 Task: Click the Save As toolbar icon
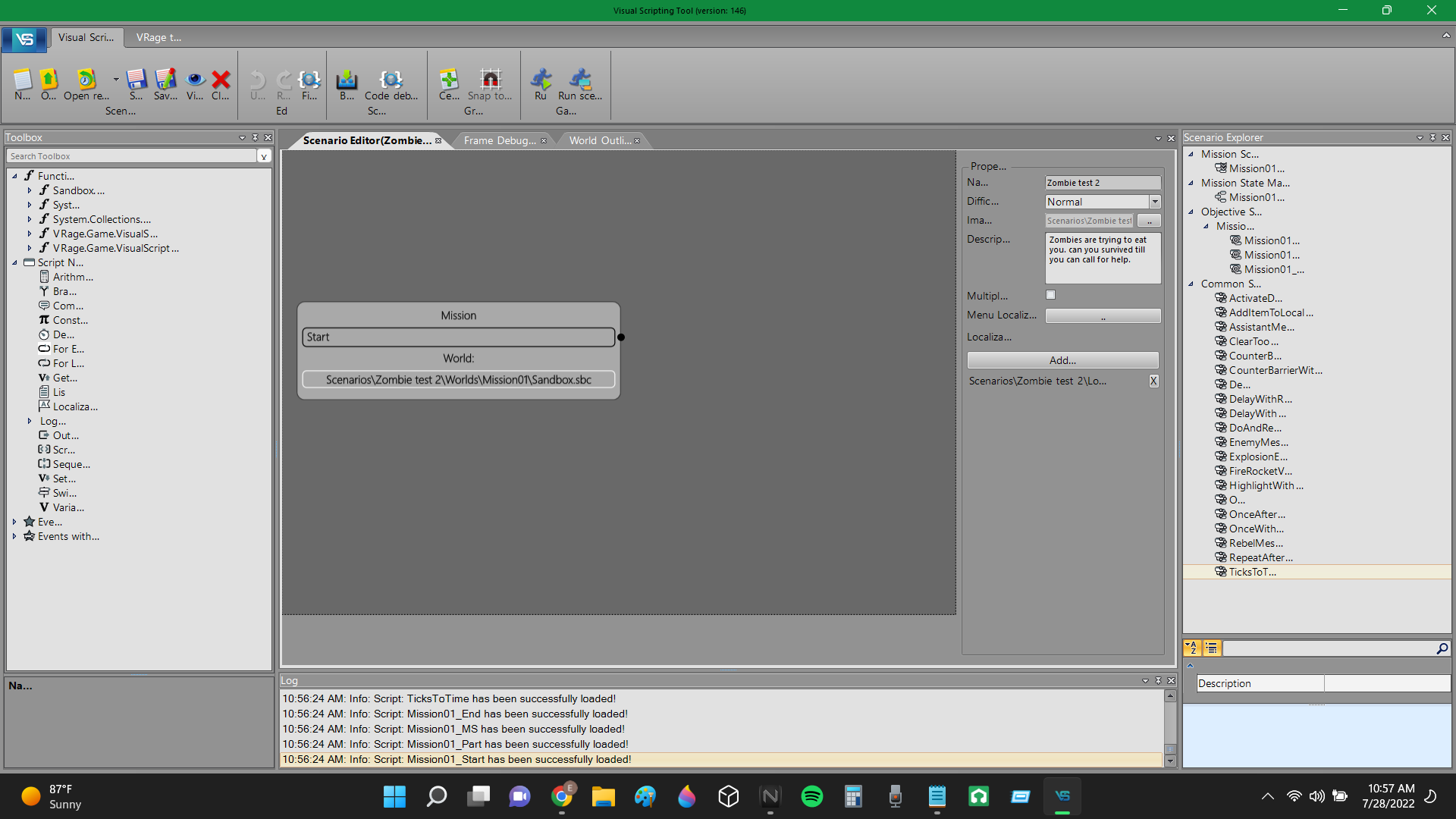(x=165, y=80)
